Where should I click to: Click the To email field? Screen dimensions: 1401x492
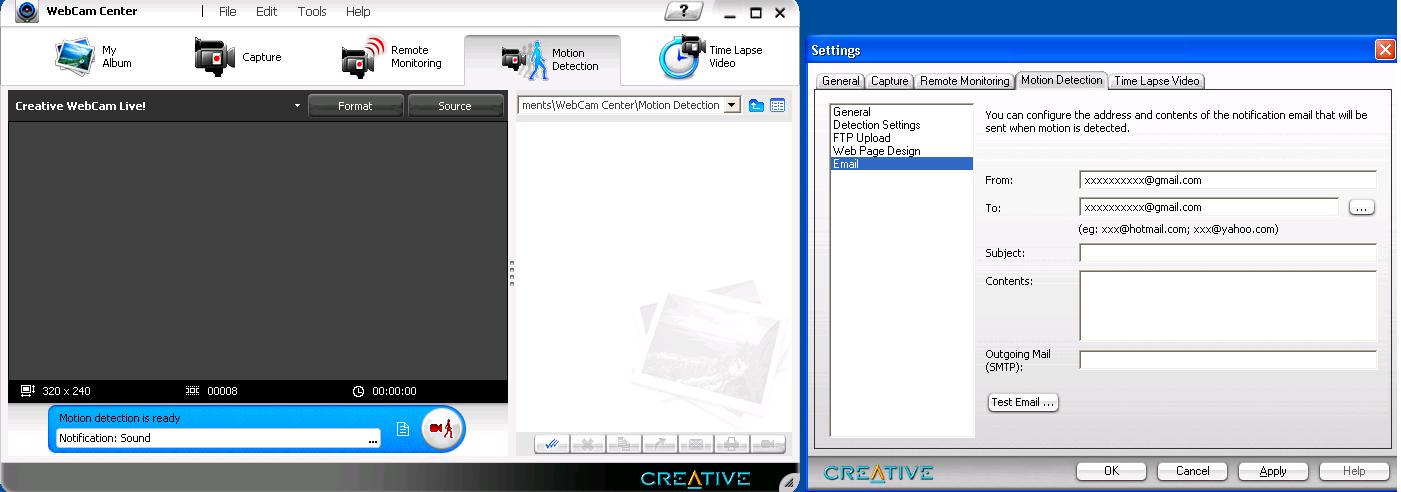1209,207
